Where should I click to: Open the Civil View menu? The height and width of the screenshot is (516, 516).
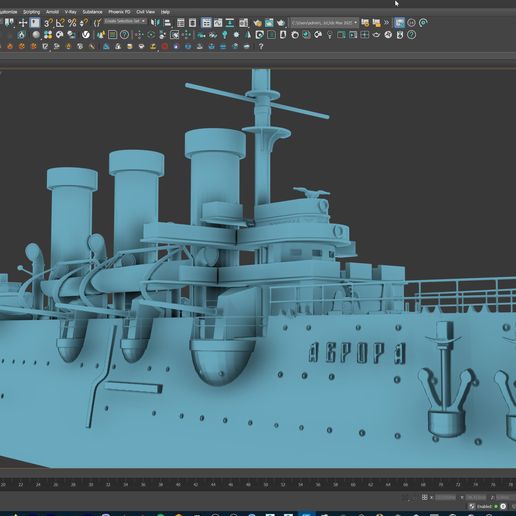pyautogui.click(x=146, y=12)
